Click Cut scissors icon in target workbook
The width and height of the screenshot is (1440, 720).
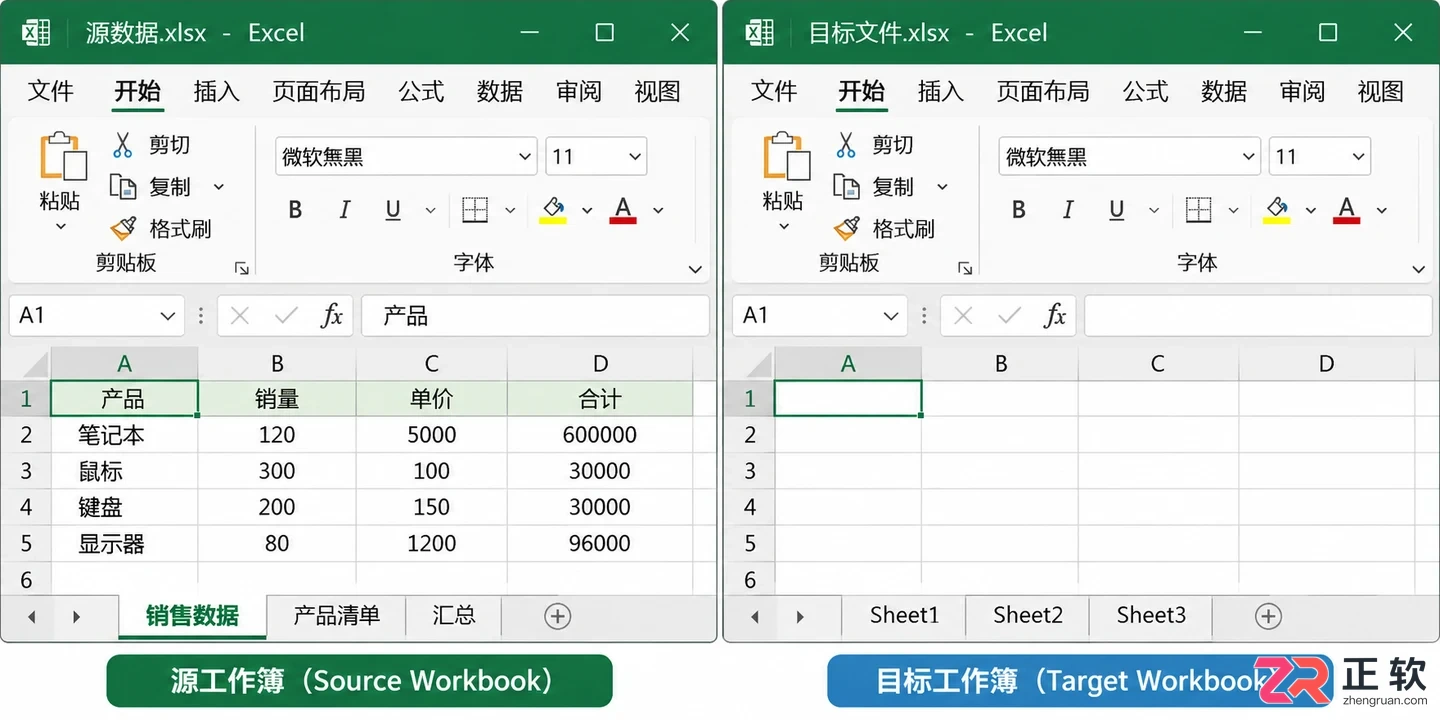pos(846,145)
